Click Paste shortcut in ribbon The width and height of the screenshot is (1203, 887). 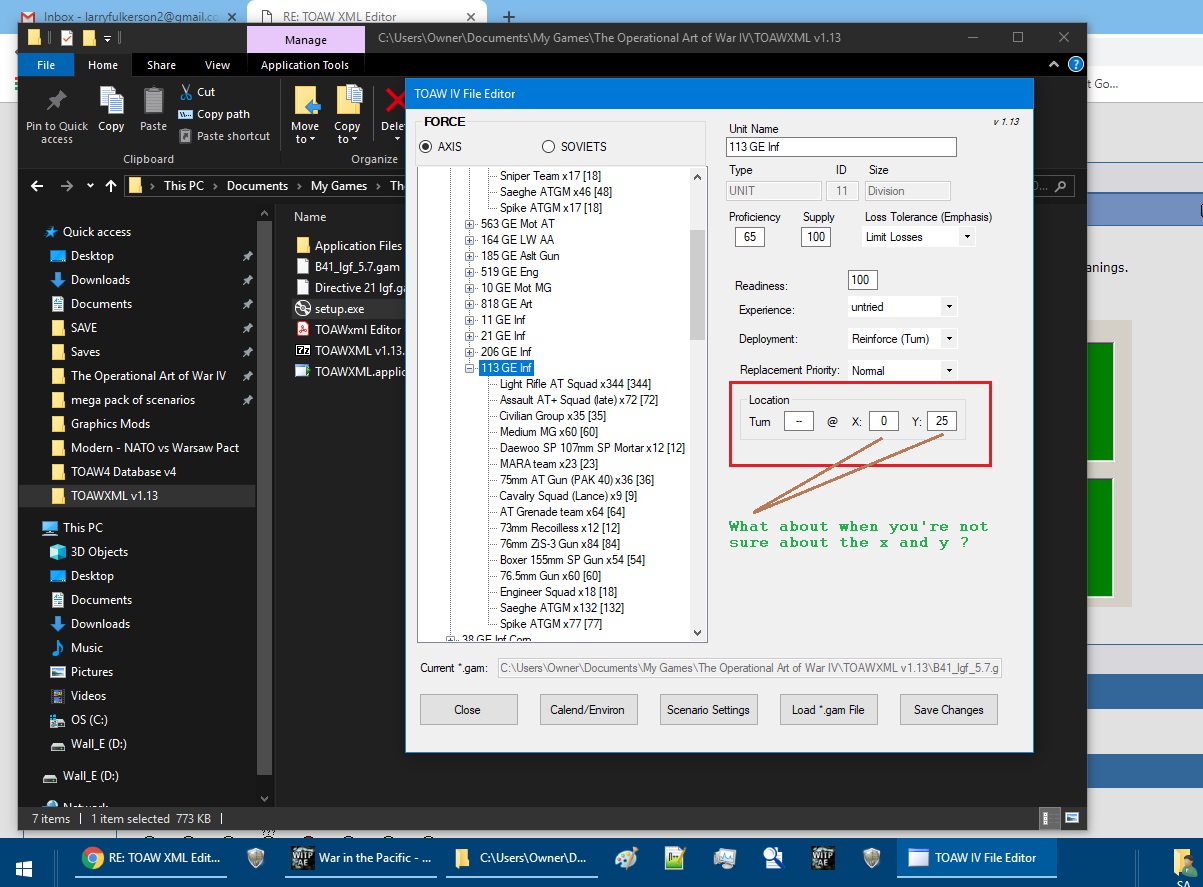click(x=224, y=136)
